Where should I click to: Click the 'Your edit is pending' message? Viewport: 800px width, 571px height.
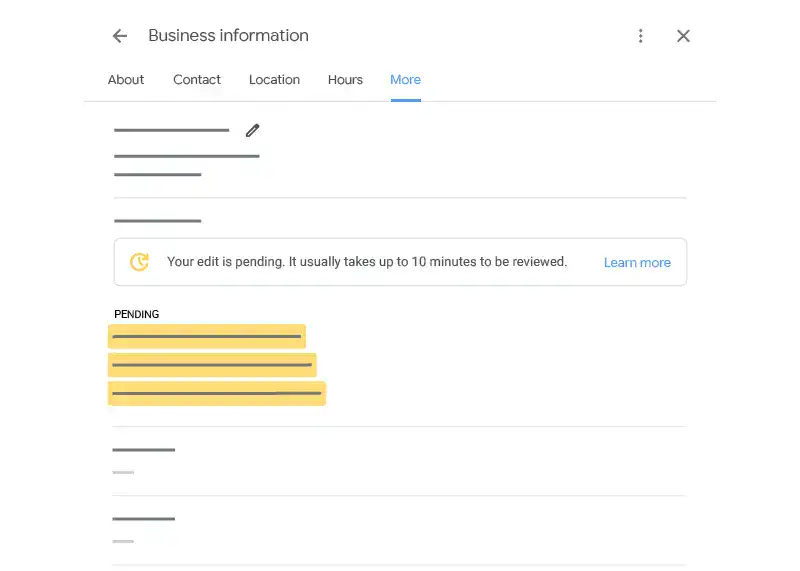(366, 262)
